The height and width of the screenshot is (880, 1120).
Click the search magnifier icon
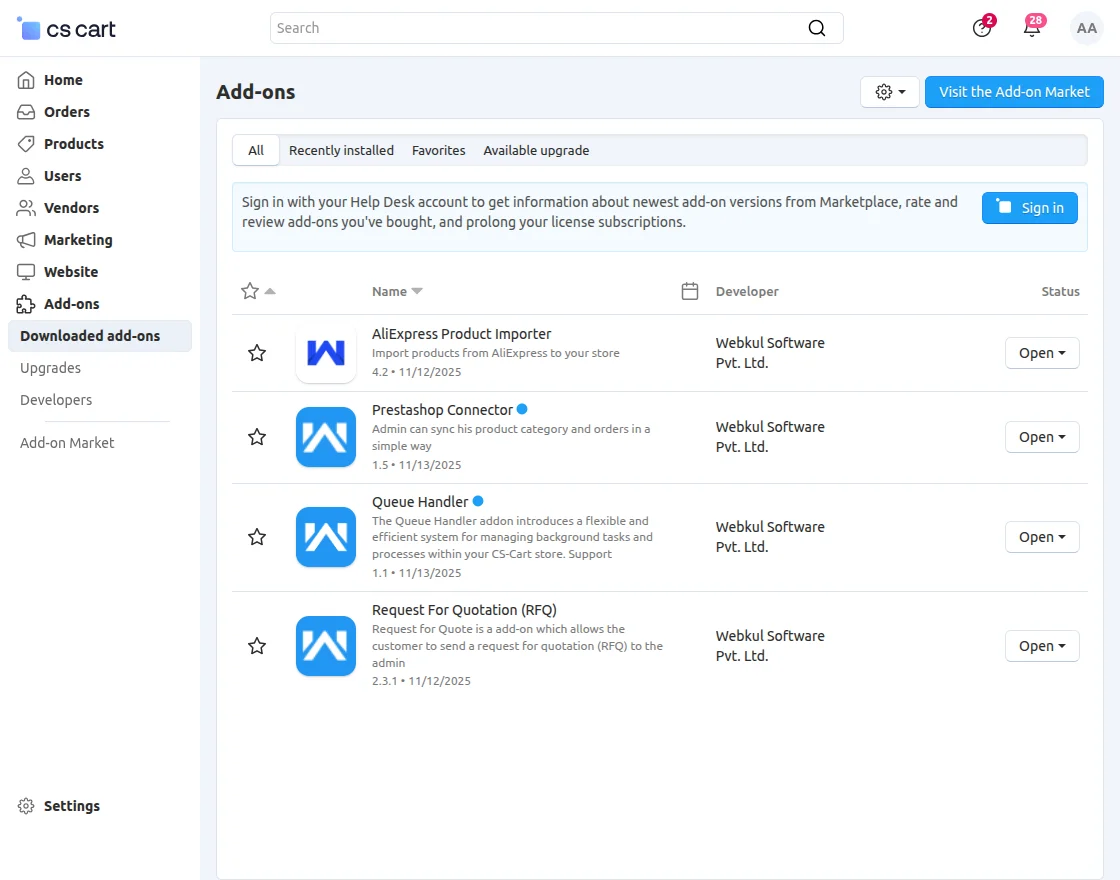point(817,28)
